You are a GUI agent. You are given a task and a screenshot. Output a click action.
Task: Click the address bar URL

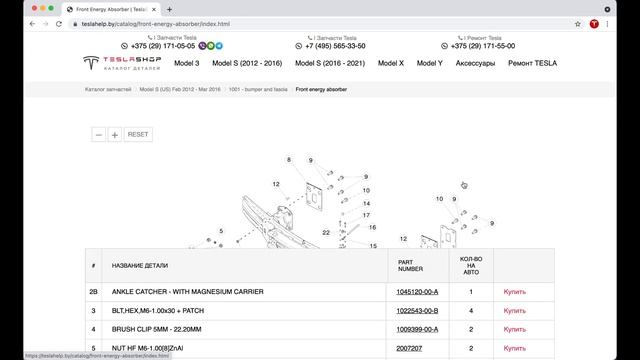pos(156,24)
